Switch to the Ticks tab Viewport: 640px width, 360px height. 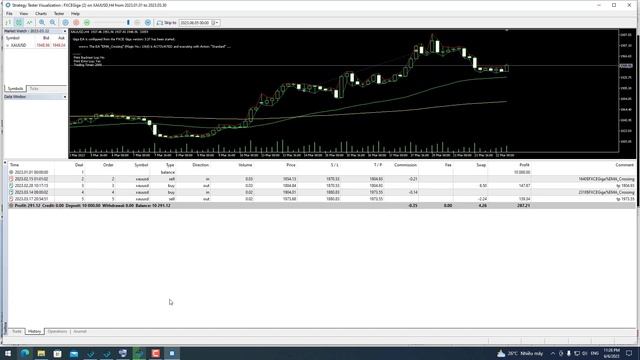click(x=34, y=89)
